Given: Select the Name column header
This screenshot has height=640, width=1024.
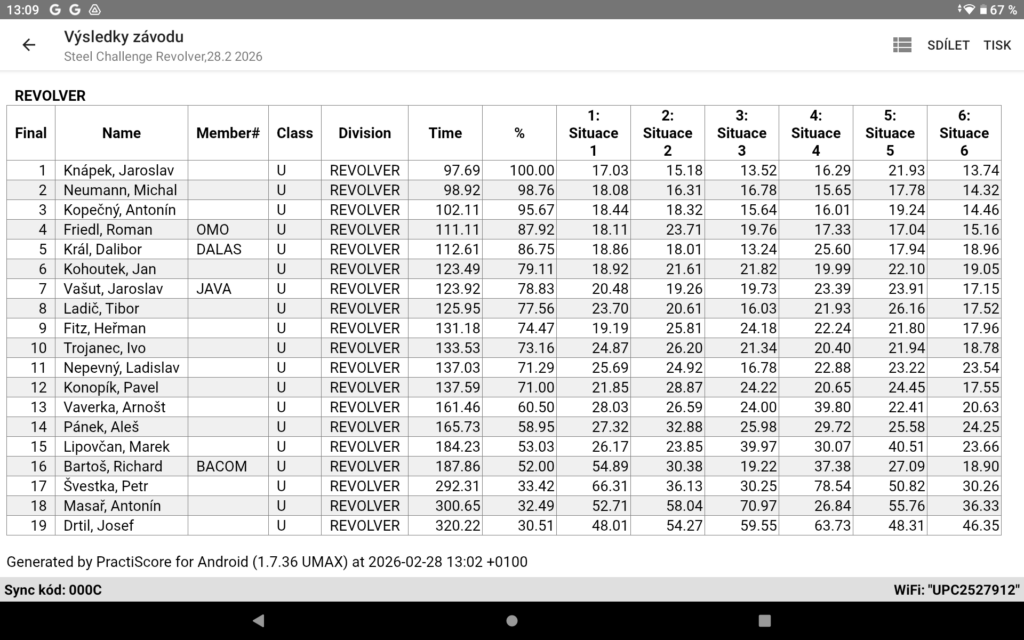Looking at the screenshot, I should pos(121,133).
